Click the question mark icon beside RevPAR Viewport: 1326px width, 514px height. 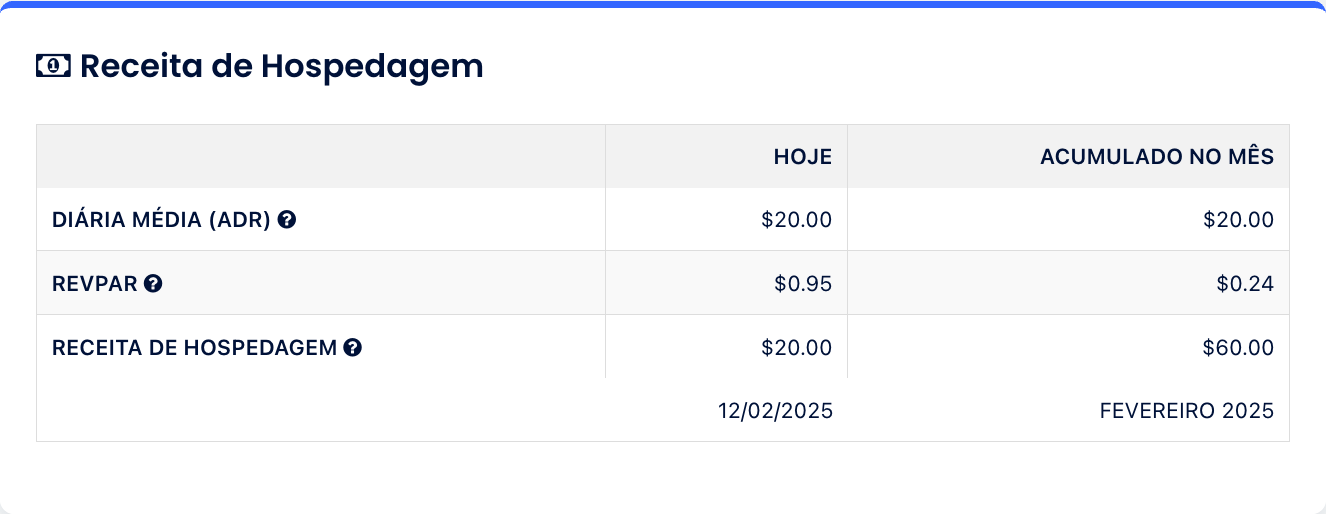pos(153,284)
